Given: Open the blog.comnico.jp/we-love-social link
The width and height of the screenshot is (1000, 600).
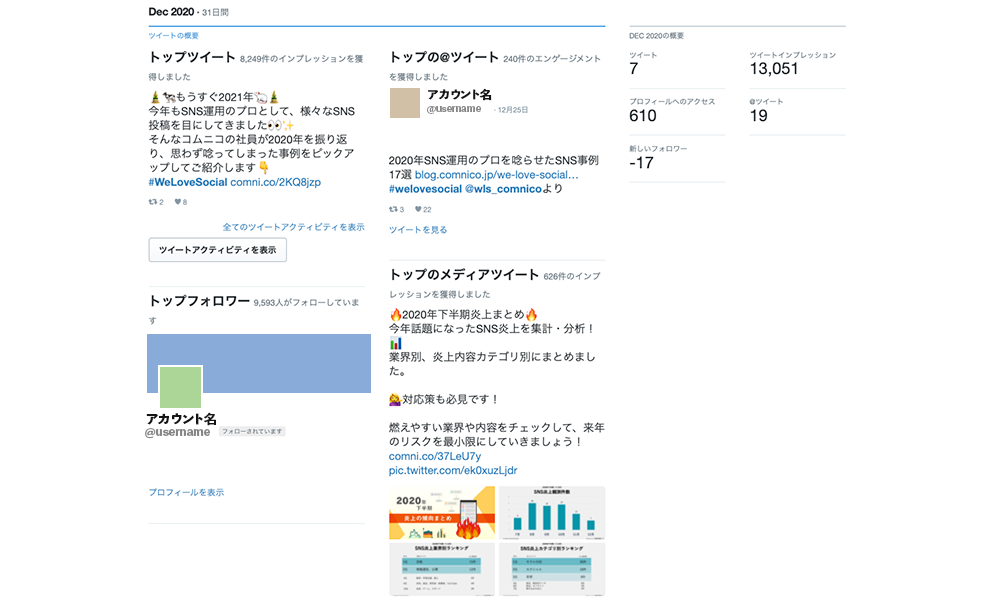Looking at the screenshot, I should 497,175.
